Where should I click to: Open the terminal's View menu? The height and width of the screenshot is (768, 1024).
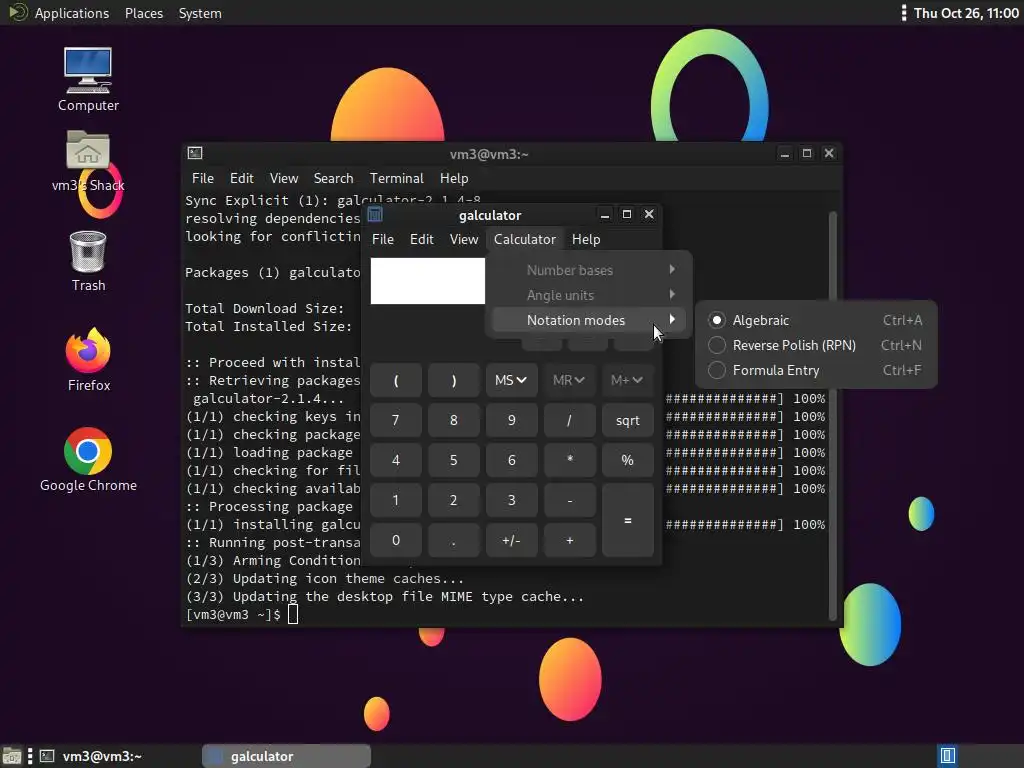pos(283,178)
